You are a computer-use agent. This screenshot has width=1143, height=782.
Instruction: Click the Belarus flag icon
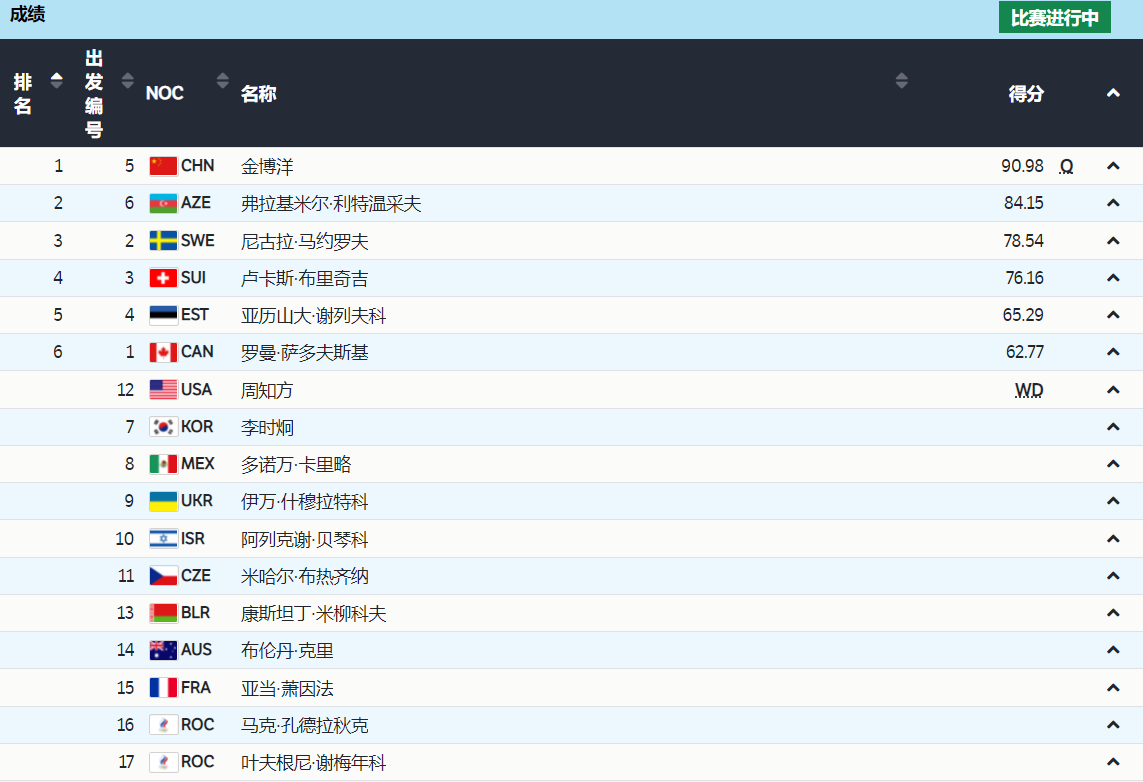(163, 613)
